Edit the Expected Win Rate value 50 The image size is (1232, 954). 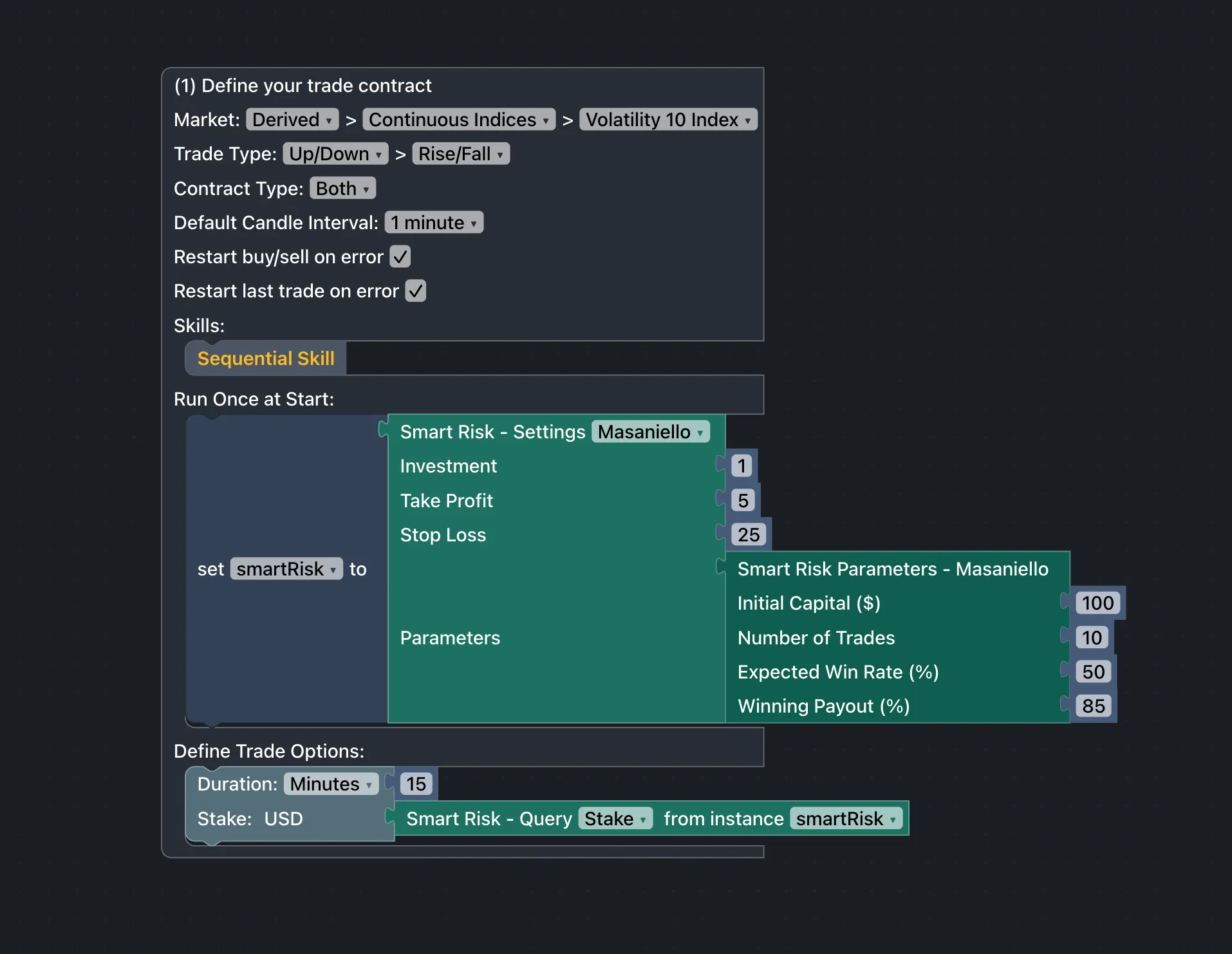coord(1094,672)
